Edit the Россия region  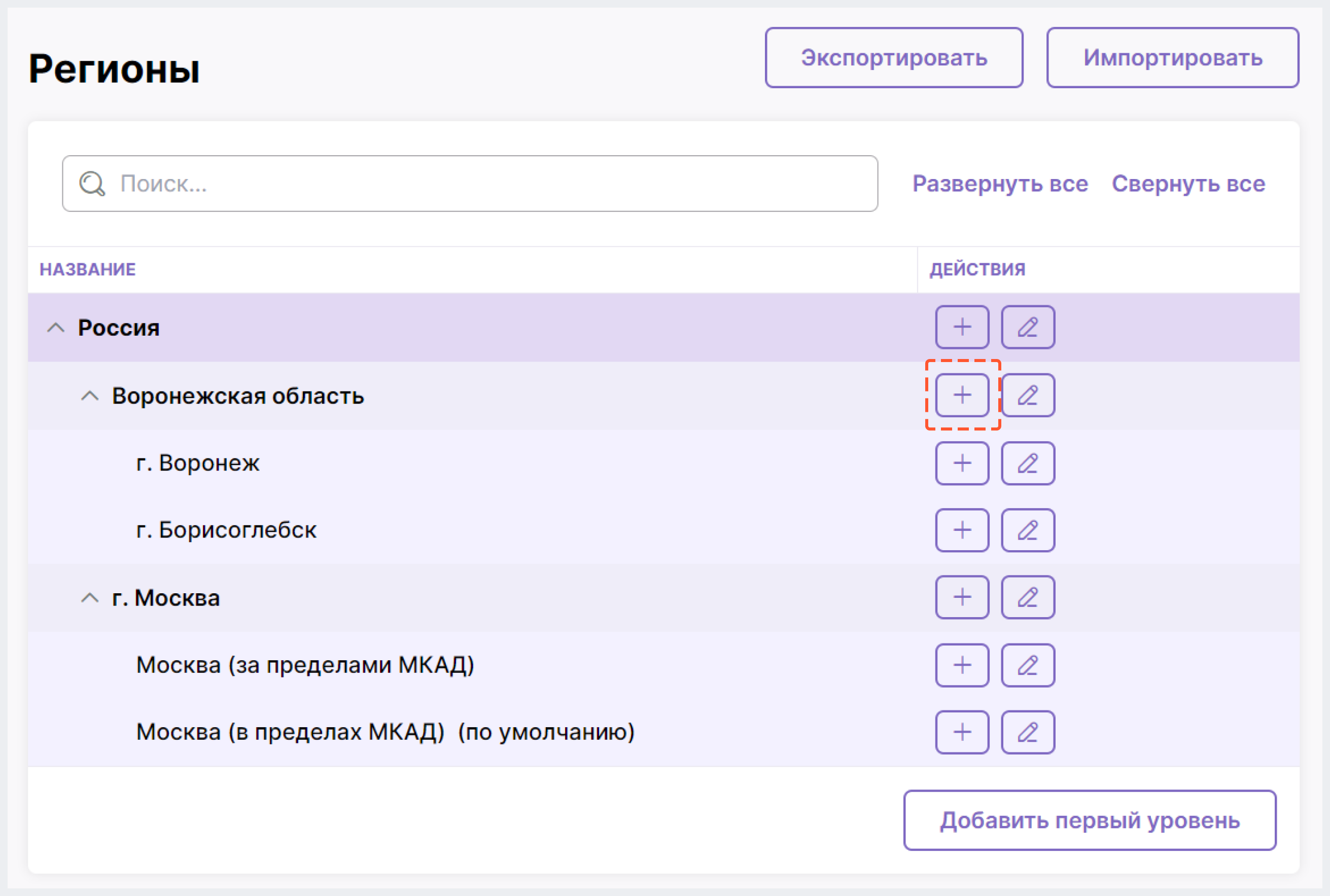click(1028, 327)
